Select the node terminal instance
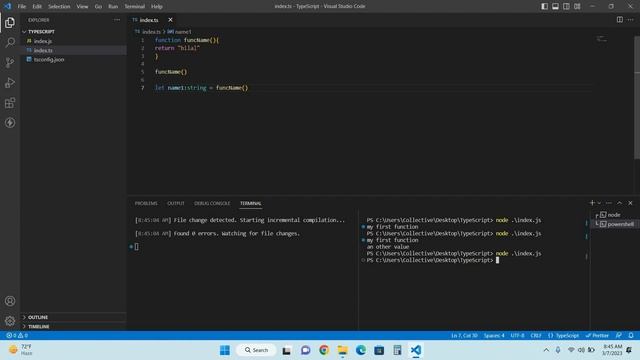 [x=613, y=215]
